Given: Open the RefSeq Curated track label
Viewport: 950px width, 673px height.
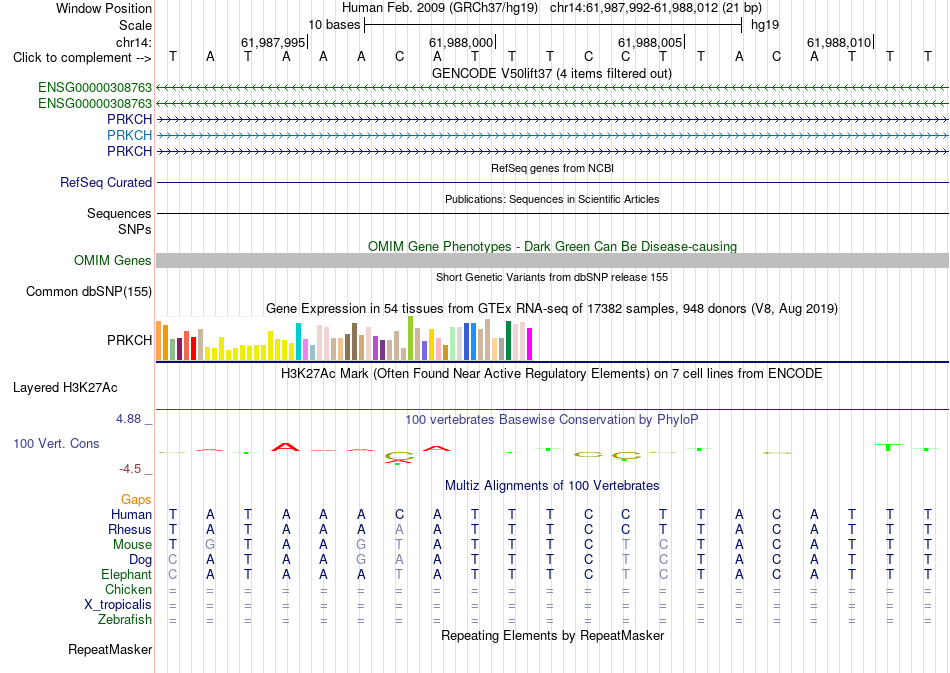Looking at the screenshot, I should 105,182.
